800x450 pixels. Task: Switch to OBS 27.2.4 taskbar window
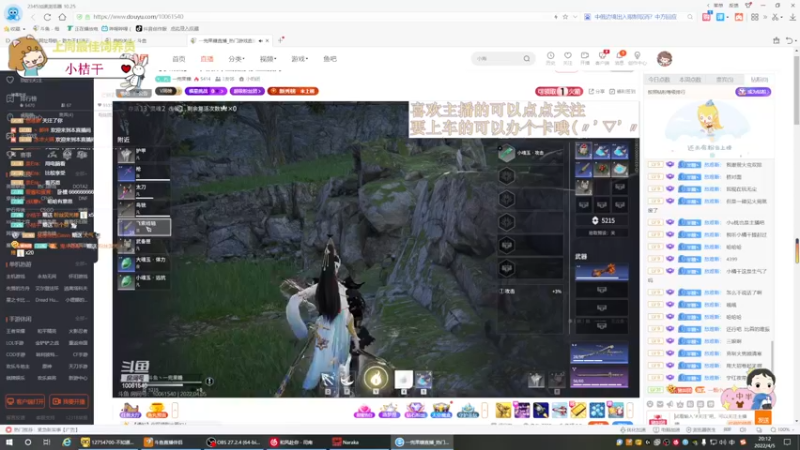[233, 442]
